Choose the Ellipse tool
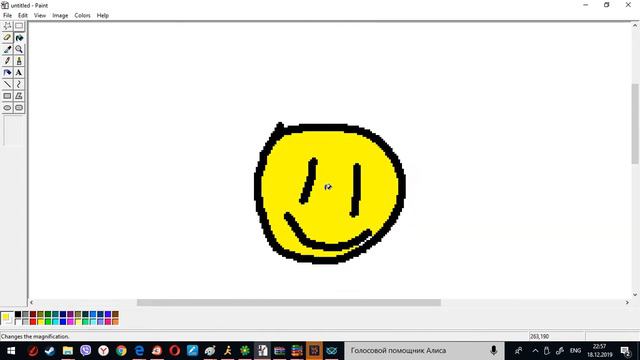Viewport: 640px width, 360px height. [7, 108]
